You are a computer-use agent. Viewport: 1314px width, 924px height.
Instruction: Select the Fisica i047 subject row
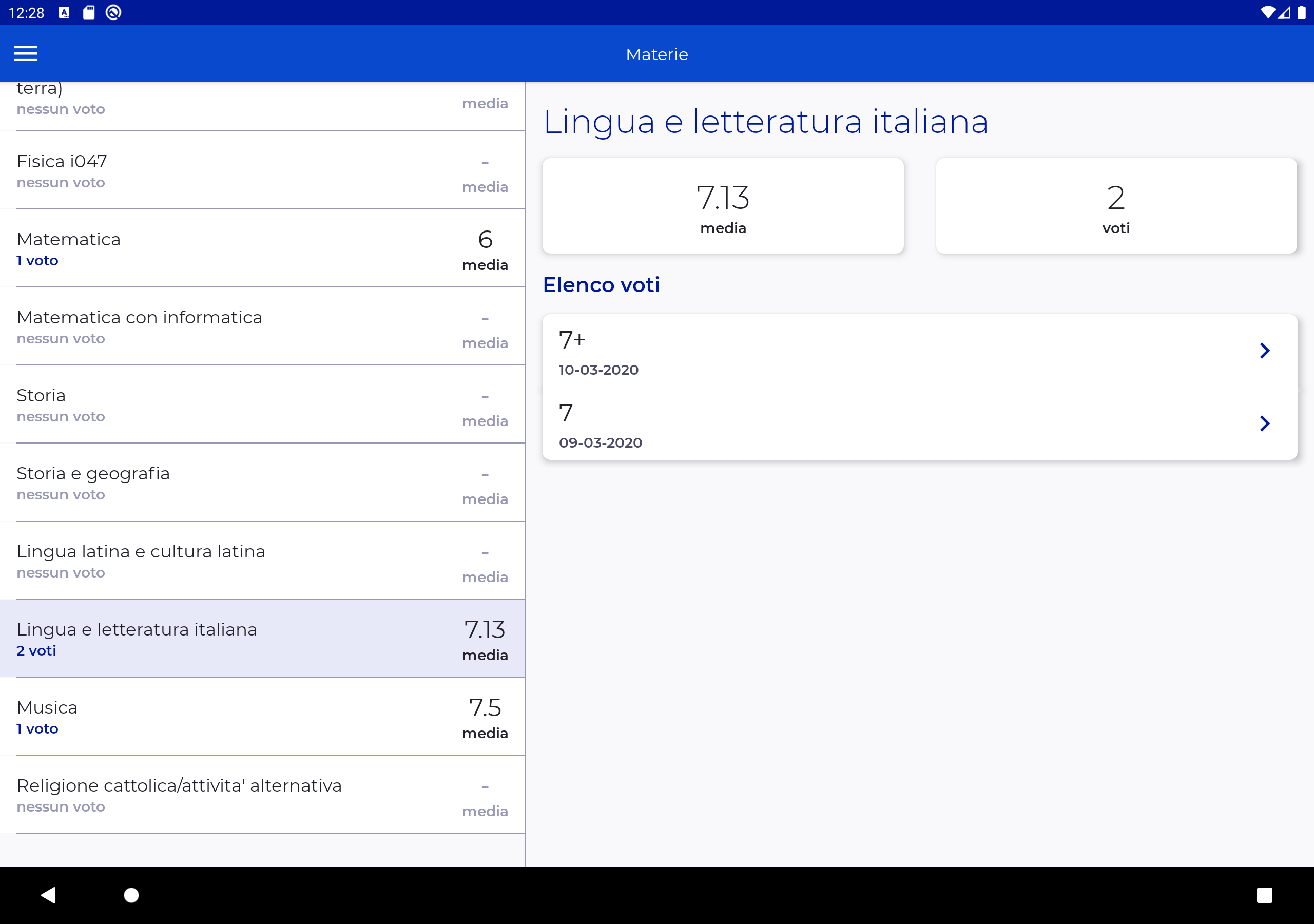[x=263, y=170]
